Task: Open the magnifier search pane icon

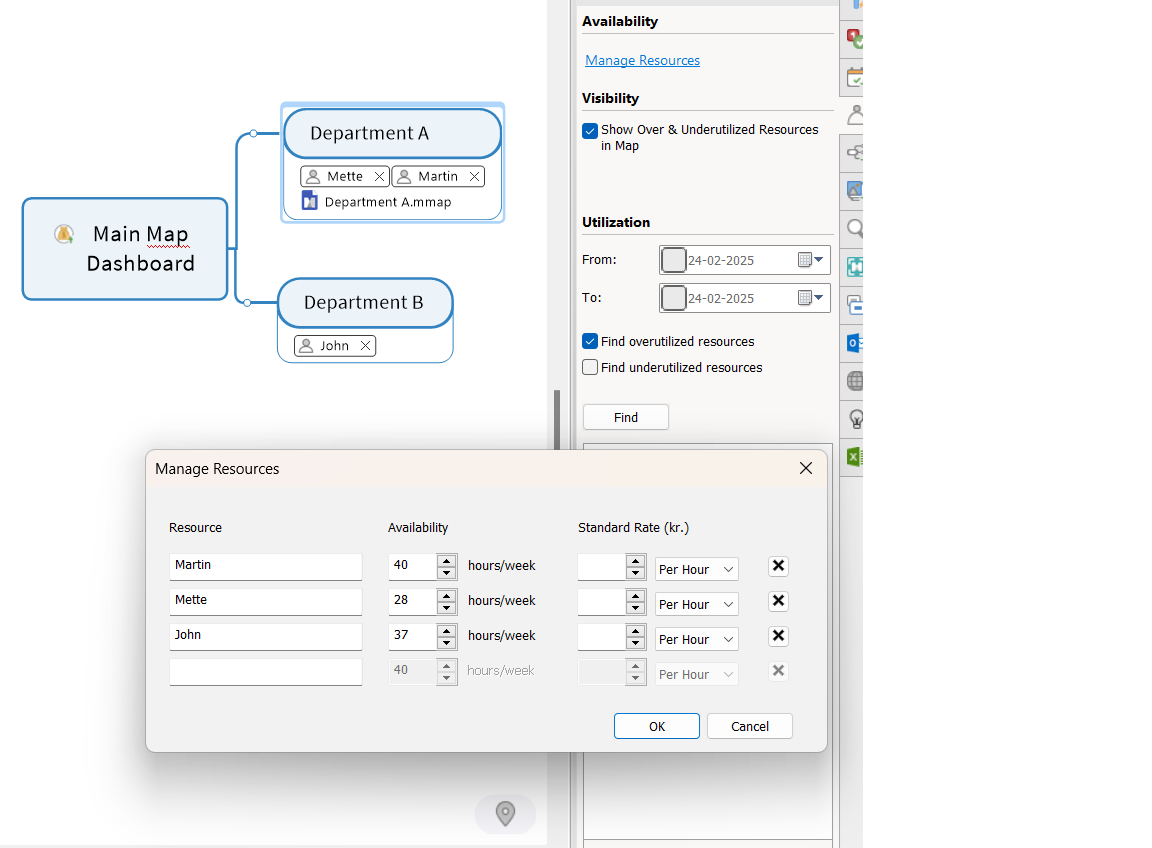Action: pos(854,229)
